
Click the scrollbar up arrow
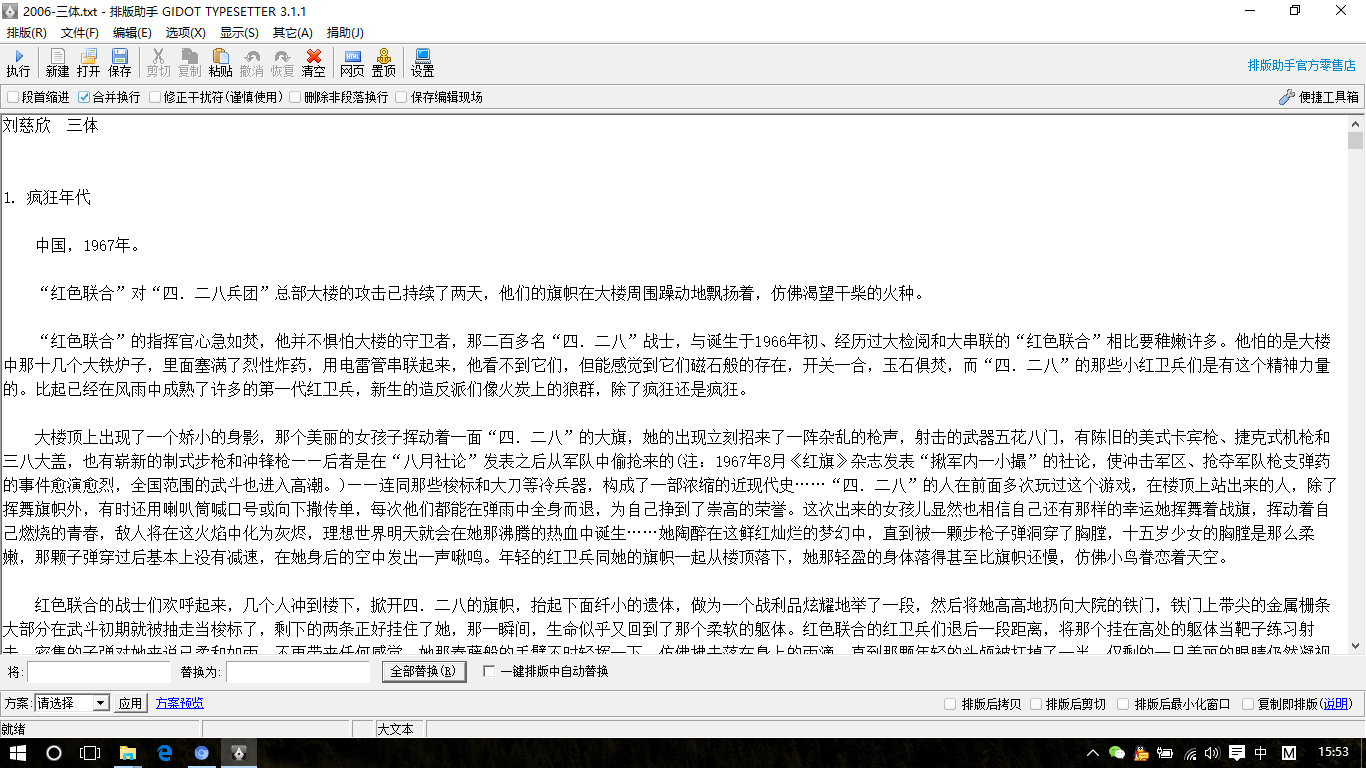click(1355, 123)
